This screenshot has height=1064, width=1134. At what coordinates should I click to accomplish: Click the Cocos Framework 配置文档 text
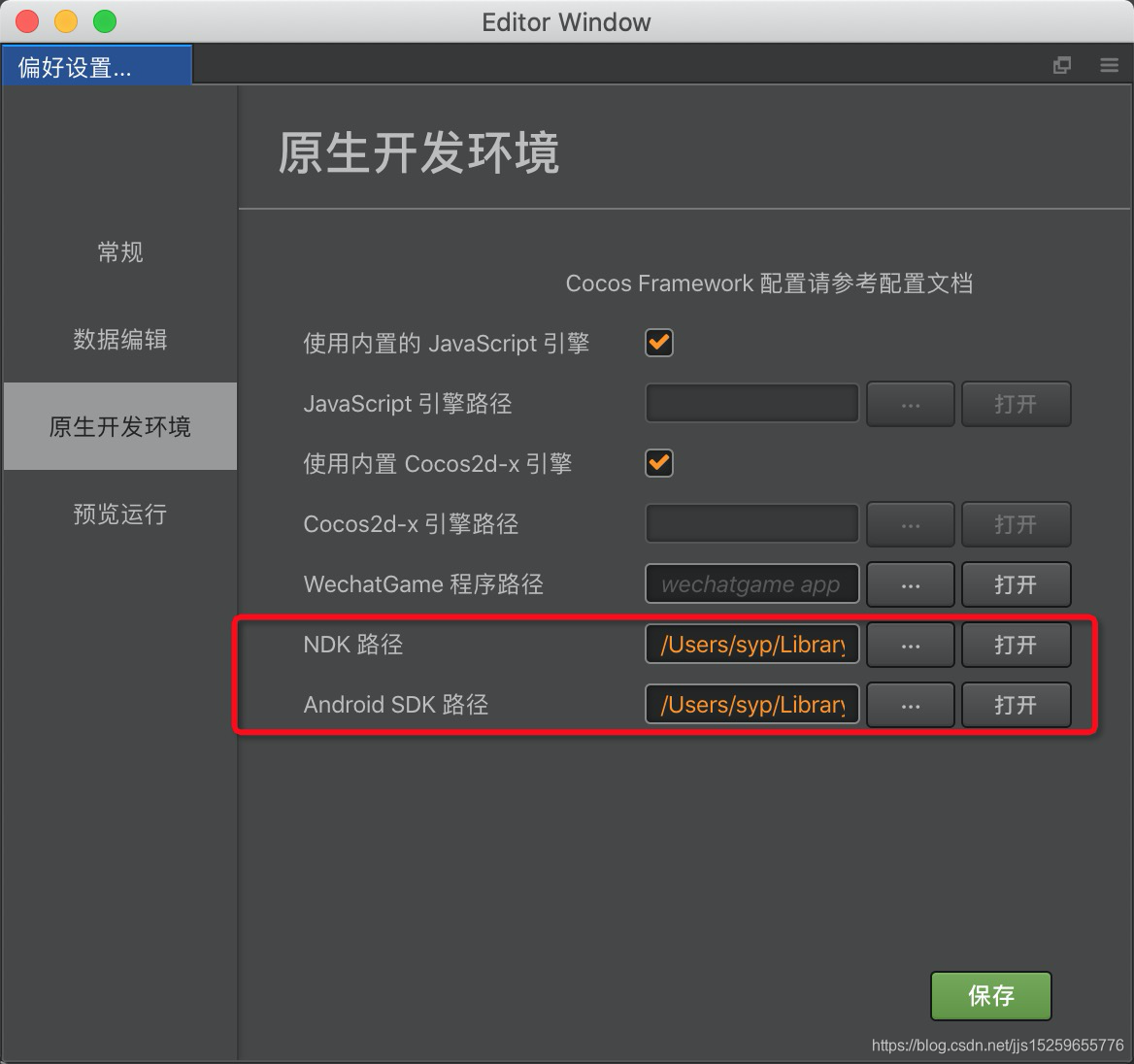coord(769,283)
